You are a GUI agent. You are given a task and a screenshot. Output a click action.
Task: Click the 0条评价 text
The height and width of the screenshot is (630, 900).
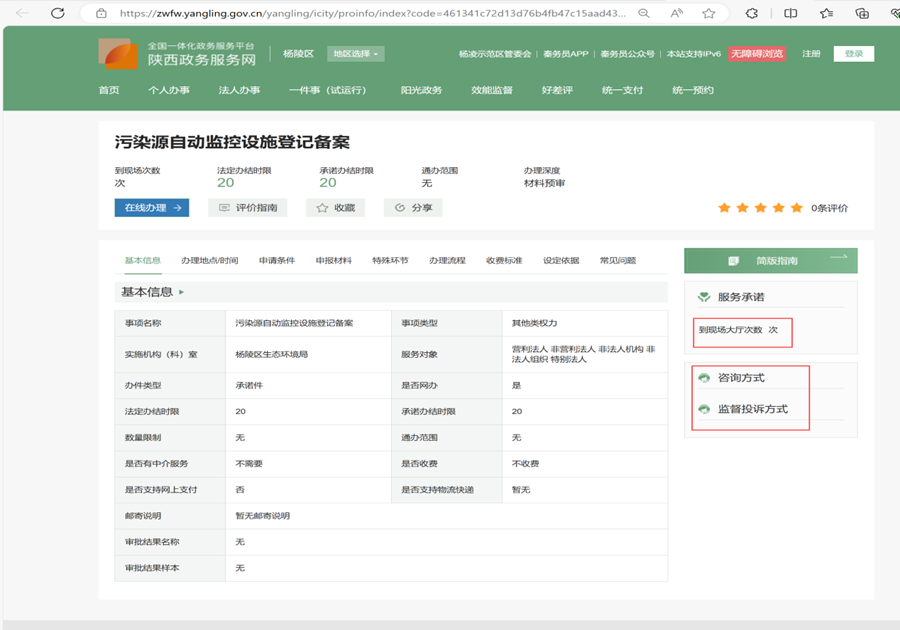(829, 208)
